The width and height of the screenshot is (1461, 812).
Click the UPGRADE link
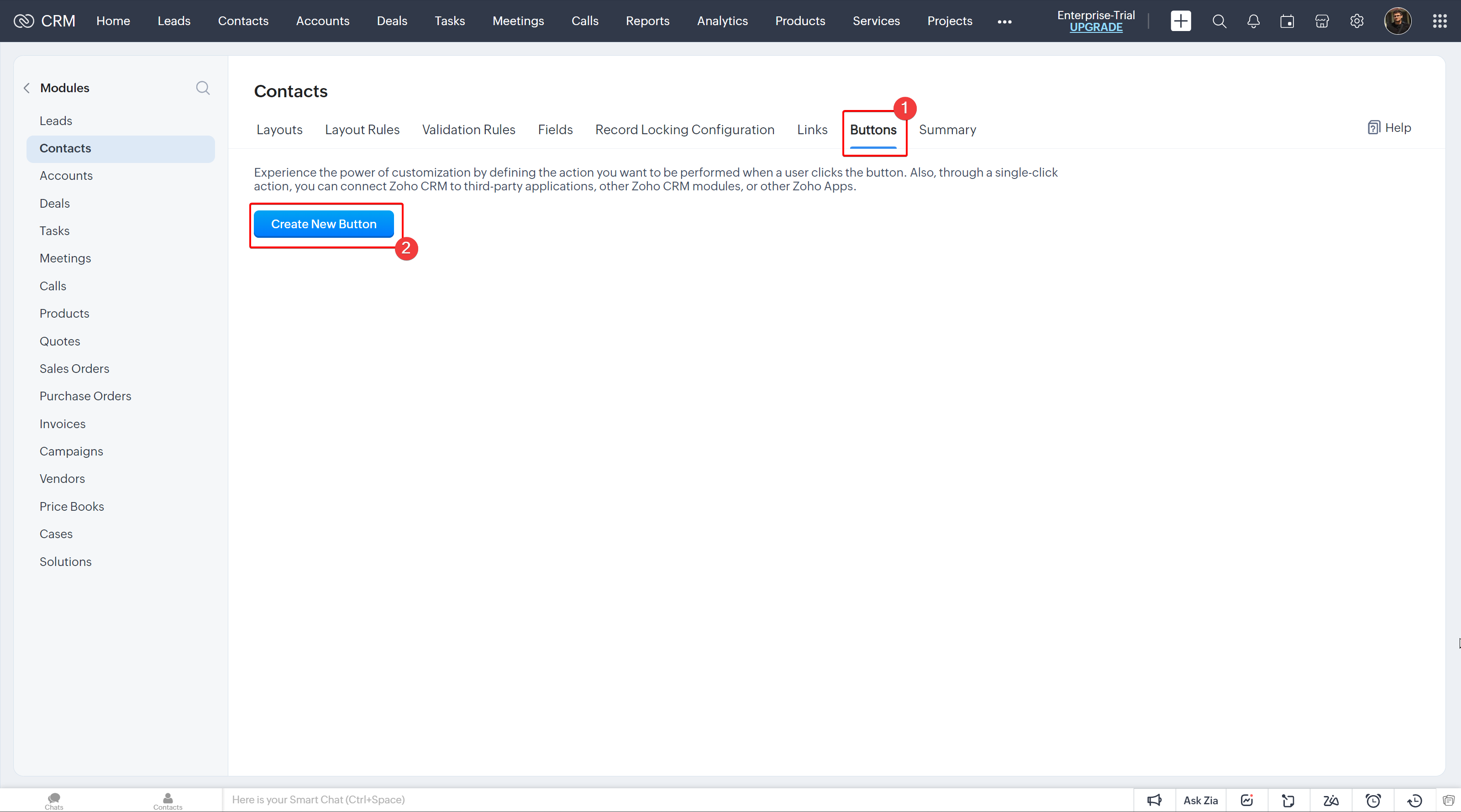(x=1096, y=27)
